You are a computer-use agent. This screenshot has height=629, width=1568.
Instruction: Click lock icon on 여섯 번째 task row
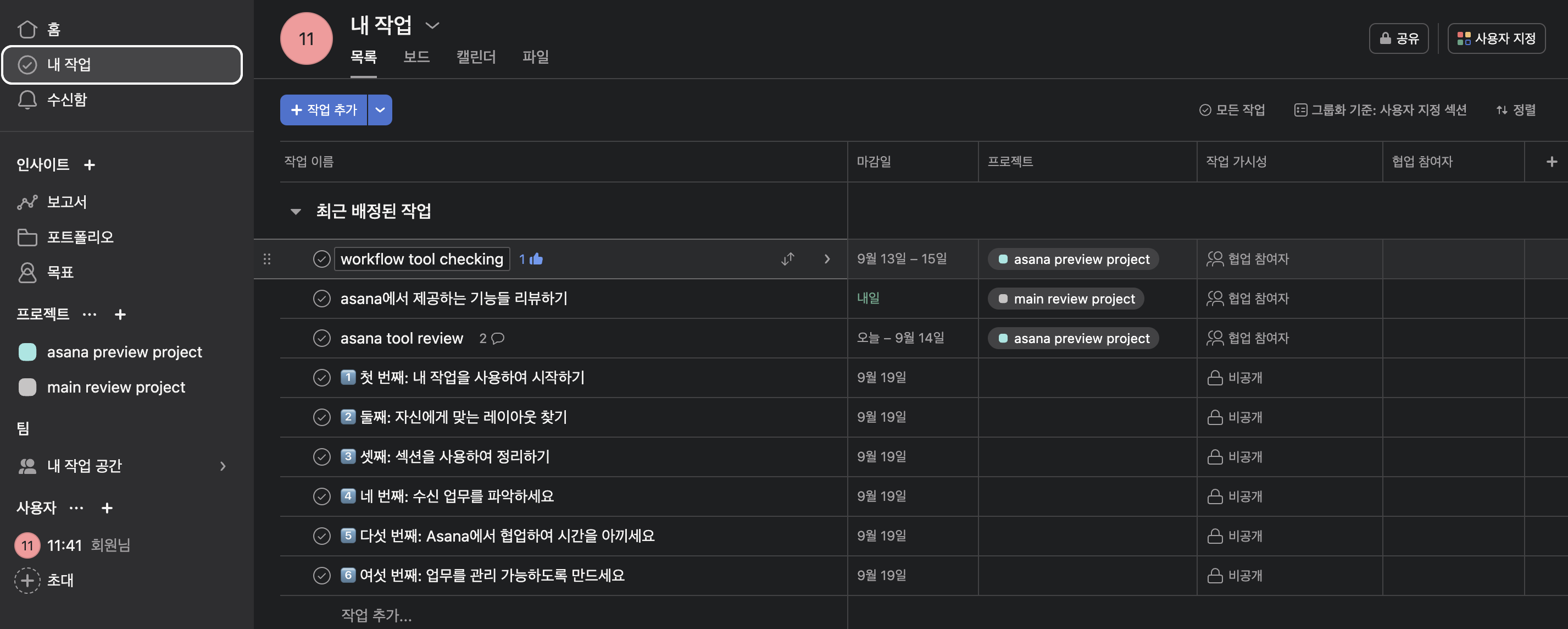(x=1215, y=576)
